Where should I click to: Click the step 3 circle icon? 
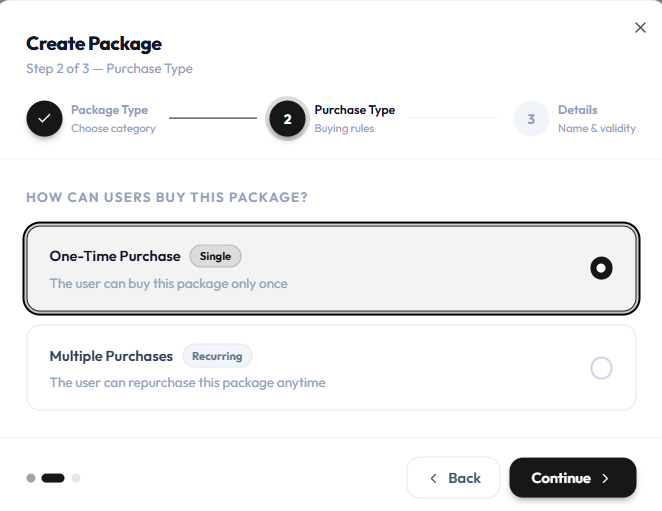point(531,119)
